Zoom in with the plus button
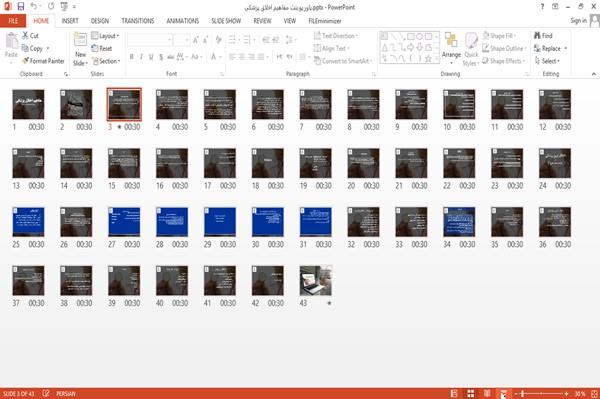This screenshot has width=600, height=399. [566, 394]
